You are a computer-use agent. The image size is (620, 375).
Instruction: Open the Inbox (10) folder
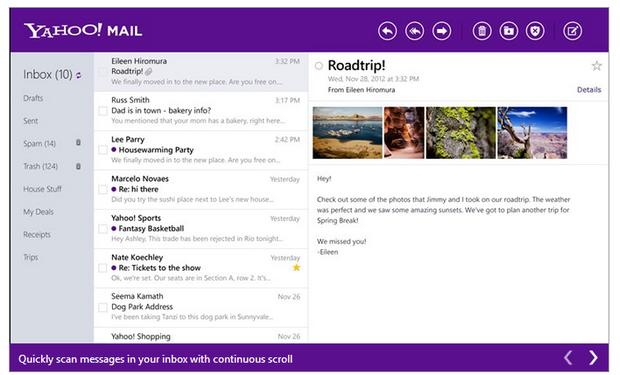[x=47, y=74]
